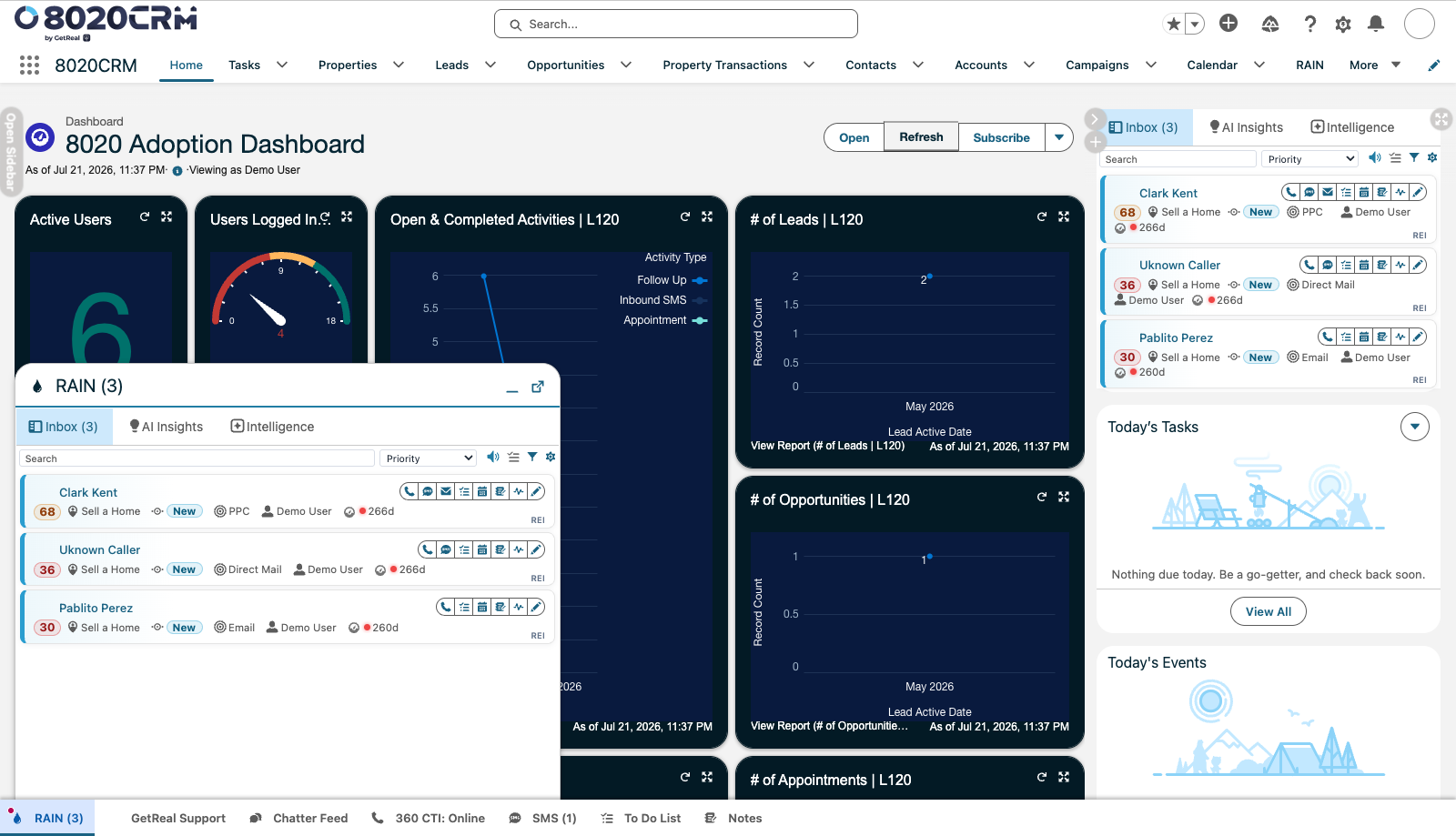Screen dimensions: 1456x836
Task: Open RAIN popup inbox settings gear
Action: 551,457
